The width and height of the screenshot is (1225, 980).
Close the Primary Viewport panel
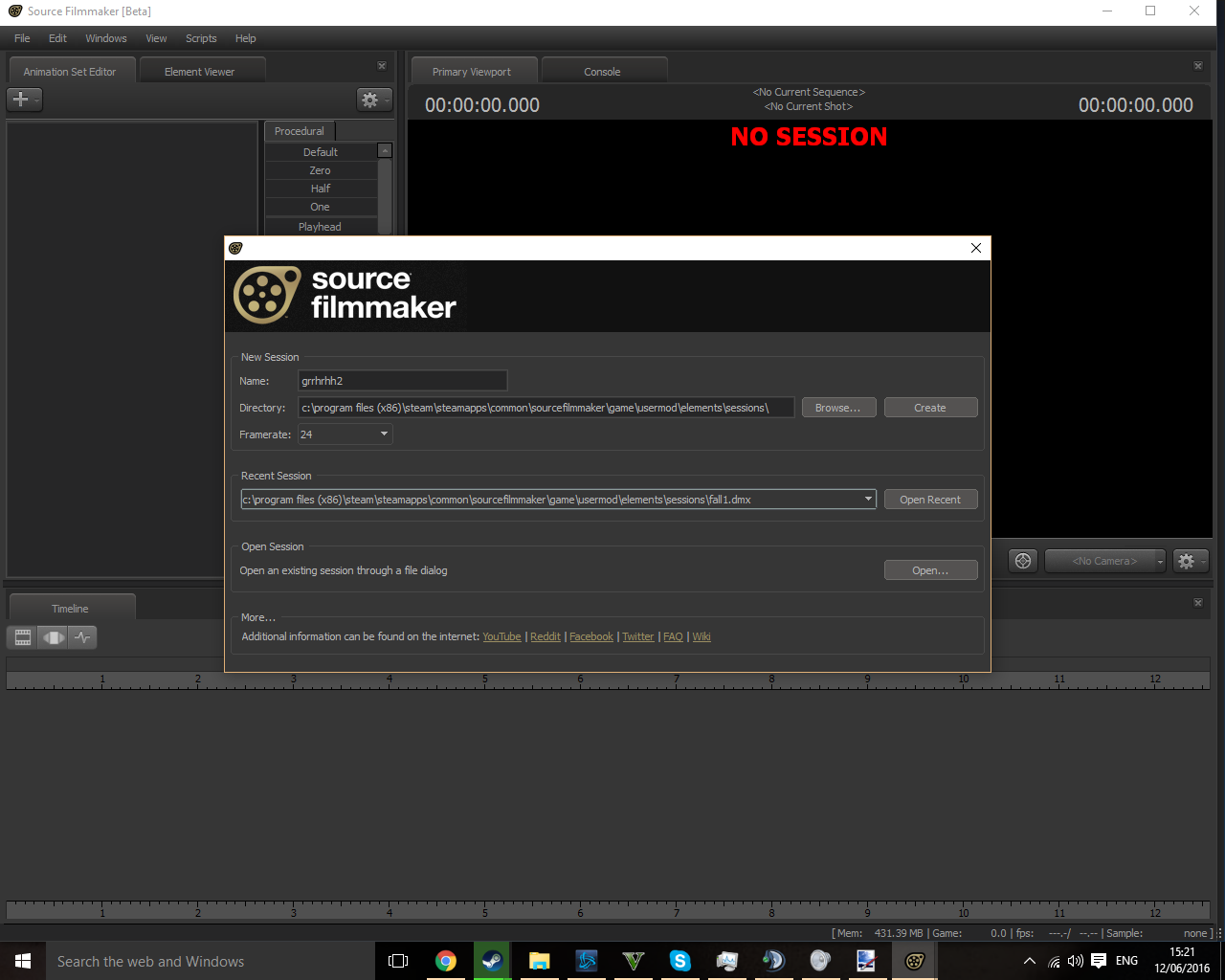1198,66
